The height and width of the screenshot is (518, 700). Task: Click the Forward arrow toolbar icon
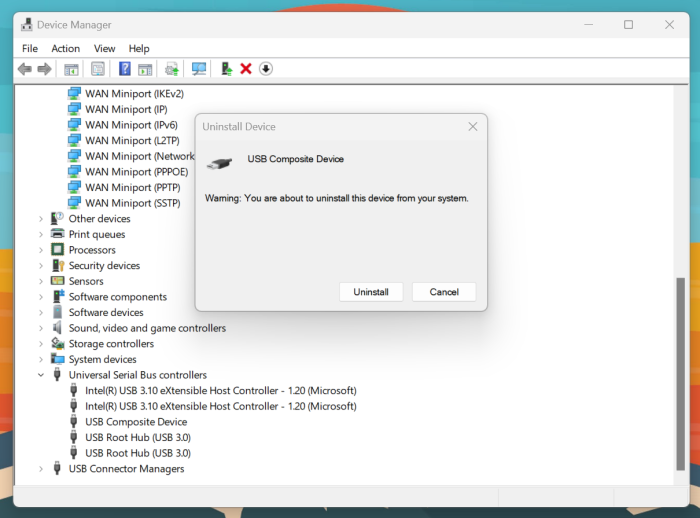44,69
